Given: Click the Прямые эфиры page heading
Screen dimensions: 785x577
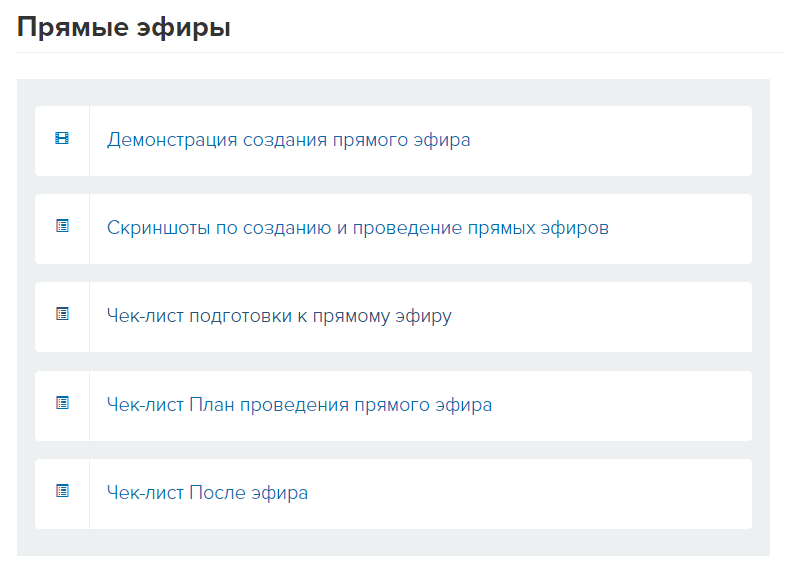Looking at the screenshot, I should (124, 27).
